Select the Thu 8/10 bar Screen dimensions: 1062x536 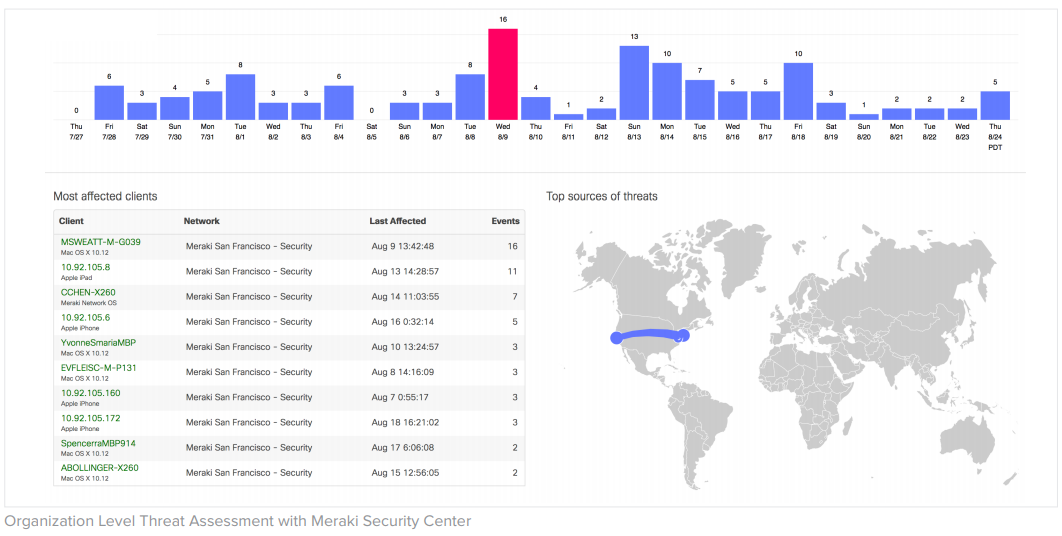[x=536, y=108]
